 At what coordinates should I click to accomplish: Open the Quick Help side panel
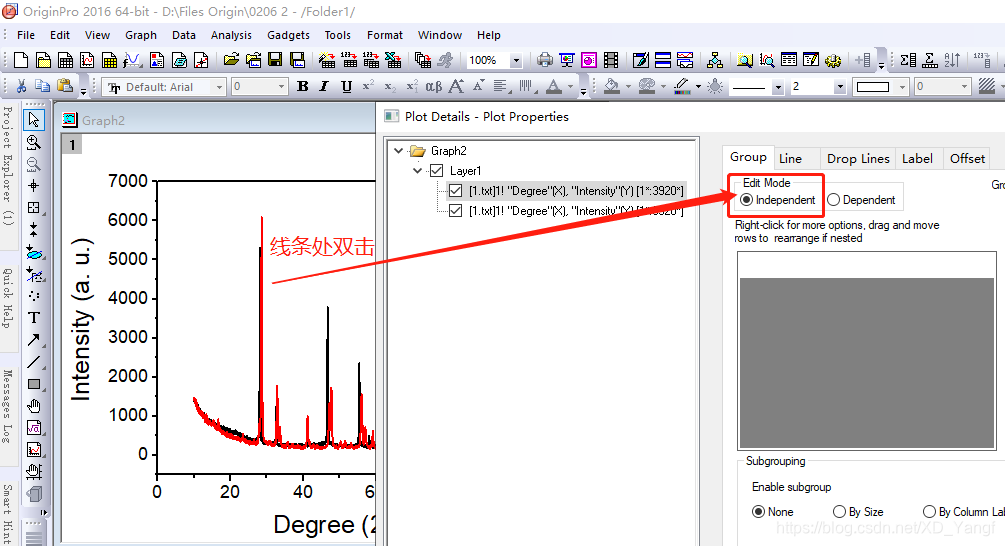point(8,297)
